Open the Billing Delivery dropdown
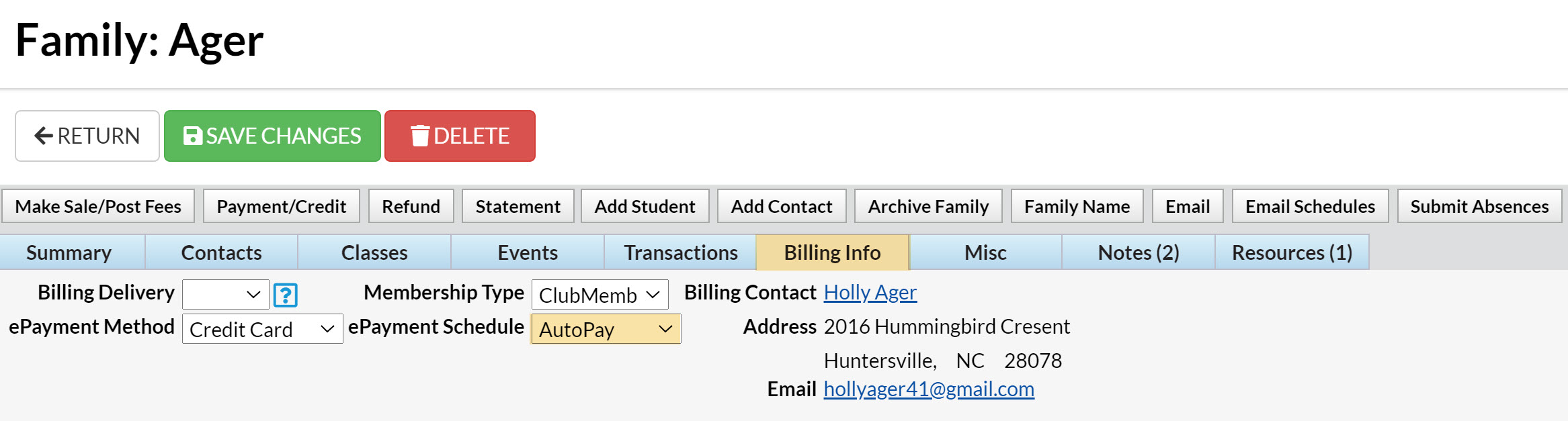 (x=226, y=295)
